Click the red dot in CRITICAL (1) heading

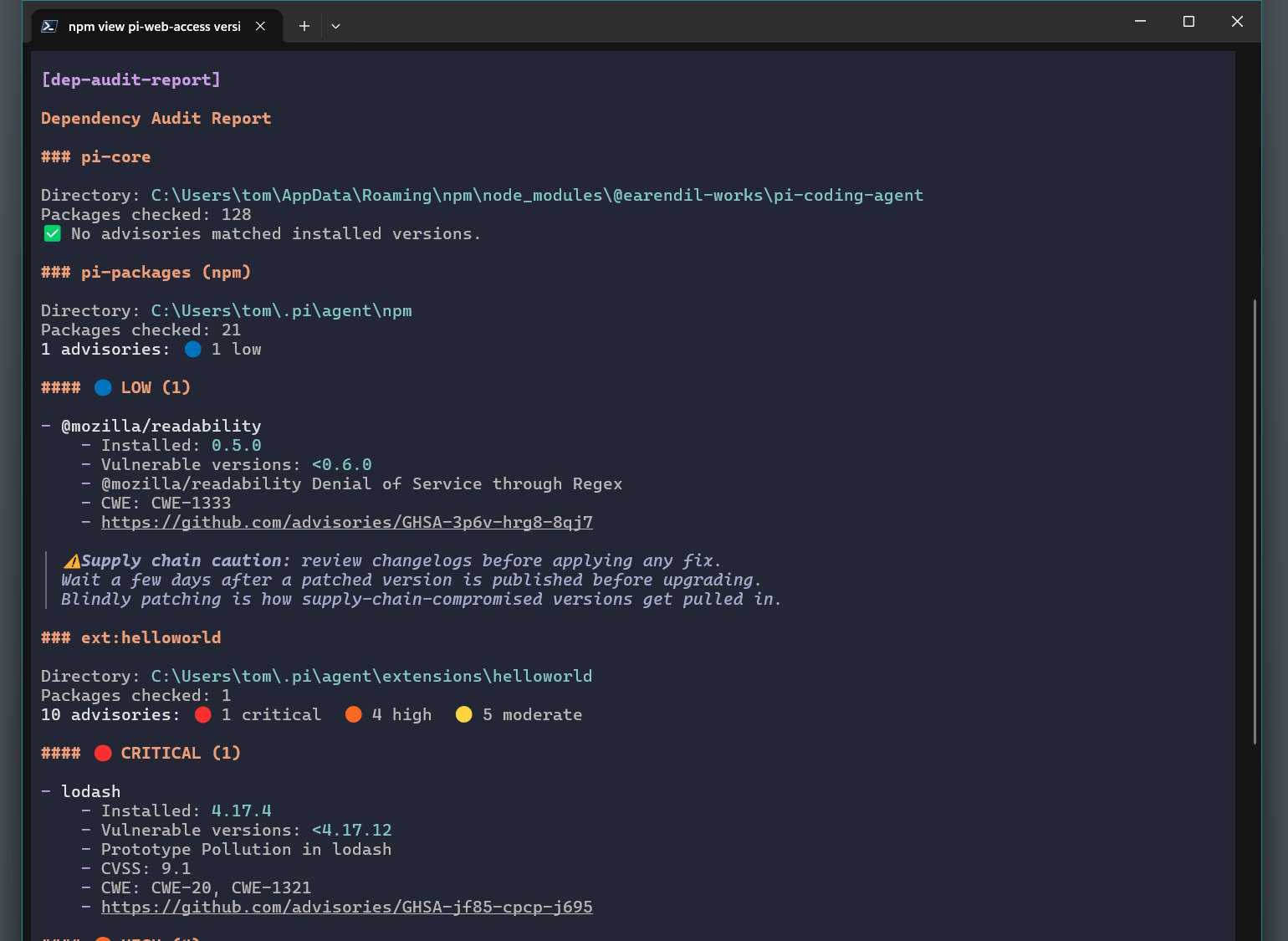tap(103, 753)
